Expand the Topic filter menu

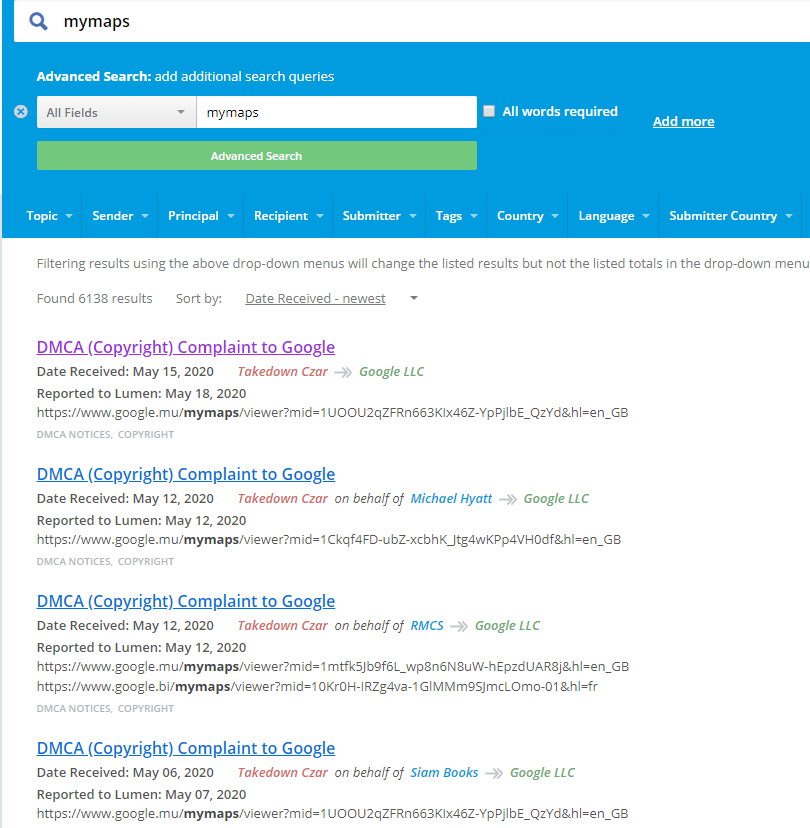point(50,216)
